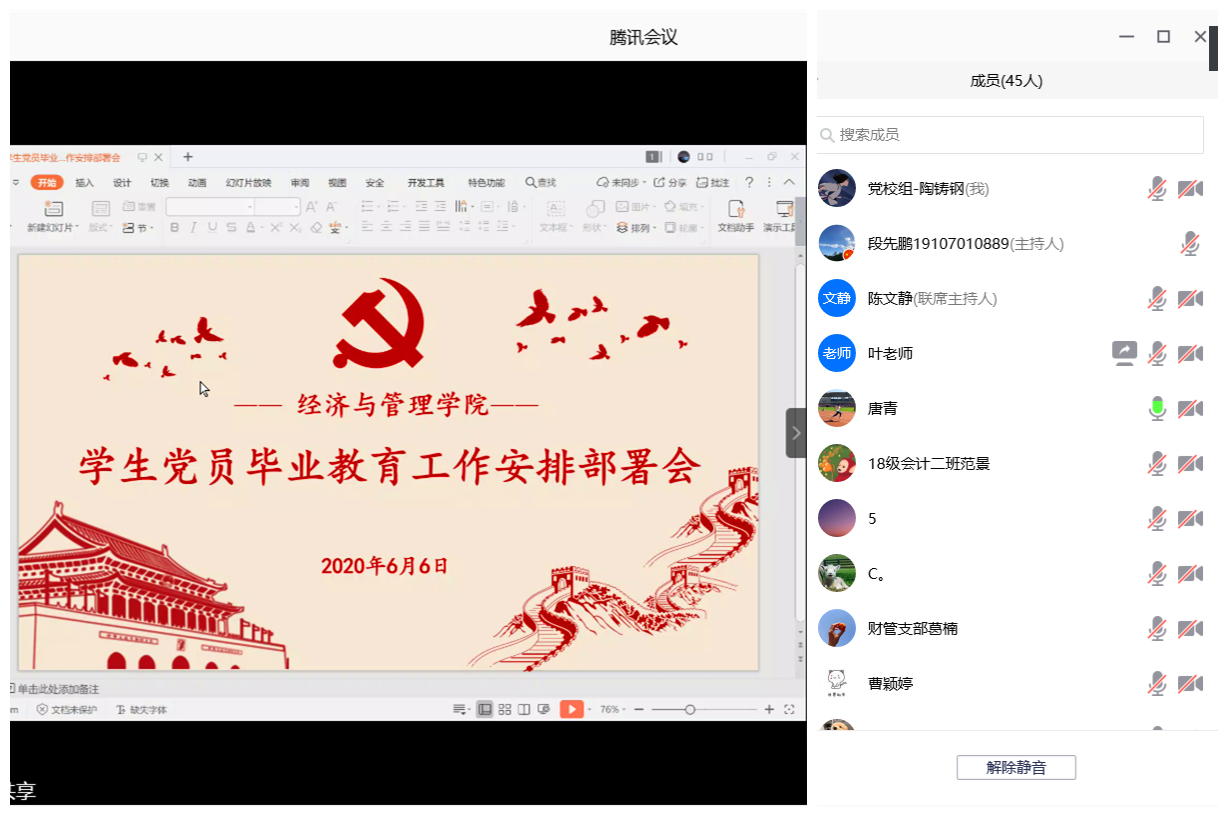Image resolution: width=1228 pixels, height=817 pixels.
Task: Collapse the WPS ribbon using the chevron
Action: tap(789, 183)
